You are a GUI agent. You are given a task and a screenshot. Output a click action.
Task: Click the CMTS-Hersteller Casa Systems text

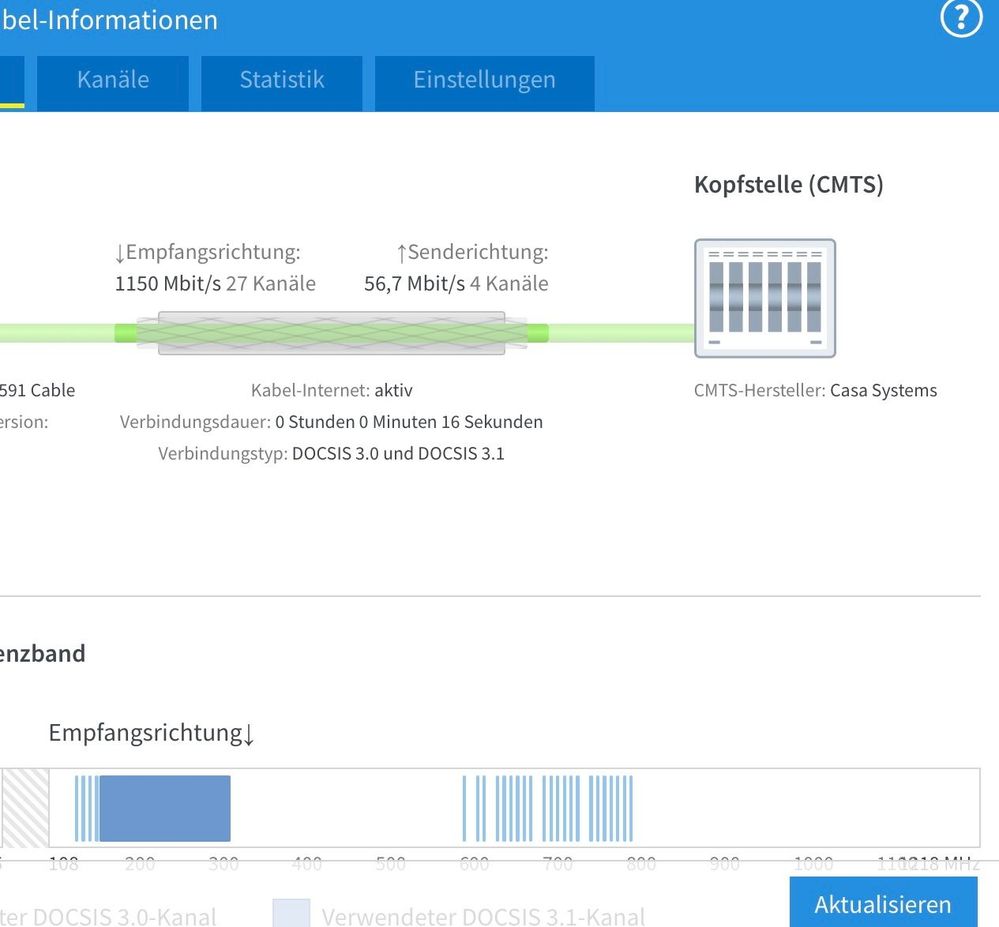pos(816,390)
